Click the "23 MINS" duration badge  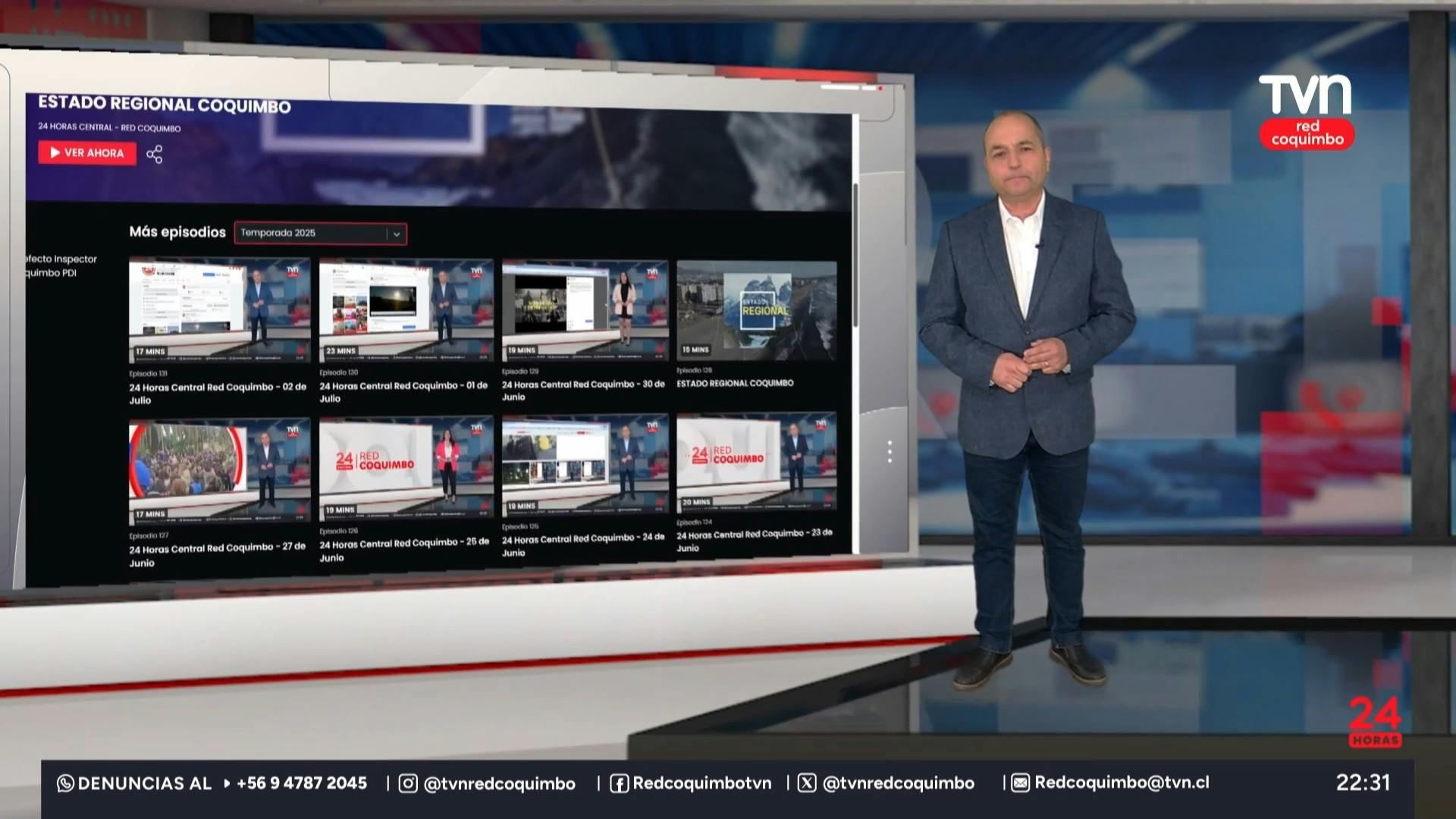click(x=340, y=351)
